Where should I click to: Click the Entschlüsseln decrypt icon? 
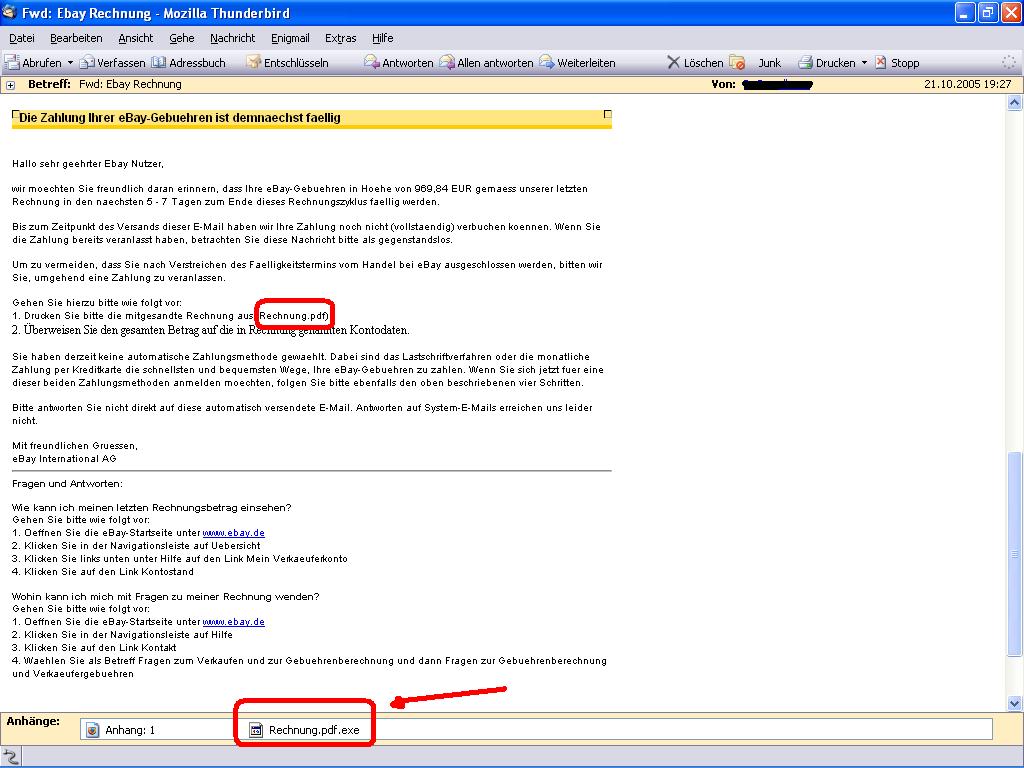pos(253,63)
